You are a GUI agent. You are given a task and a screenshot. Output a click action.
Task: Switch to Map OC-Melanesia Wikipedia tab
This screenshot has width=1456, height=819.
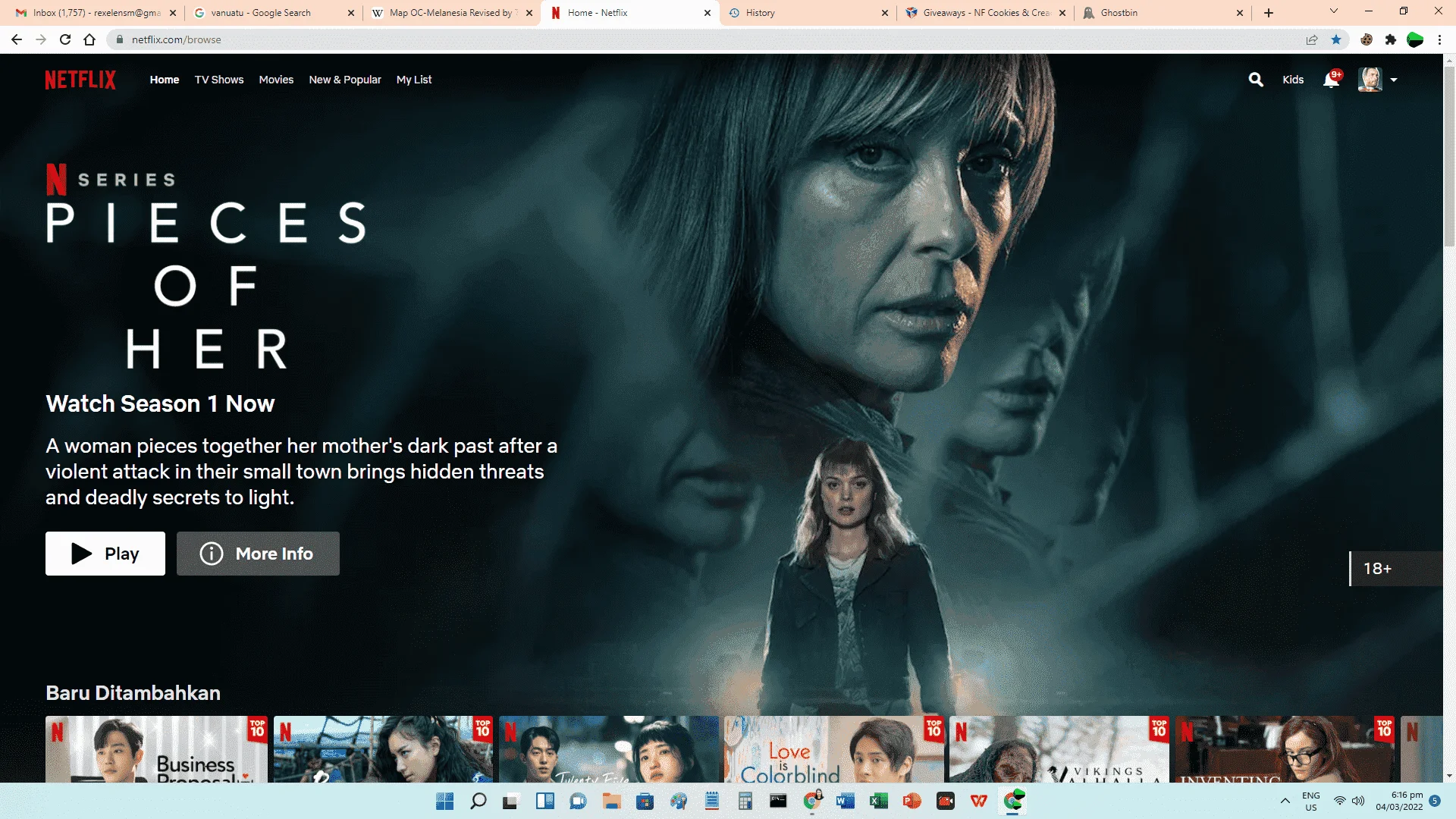coord(452,13)
